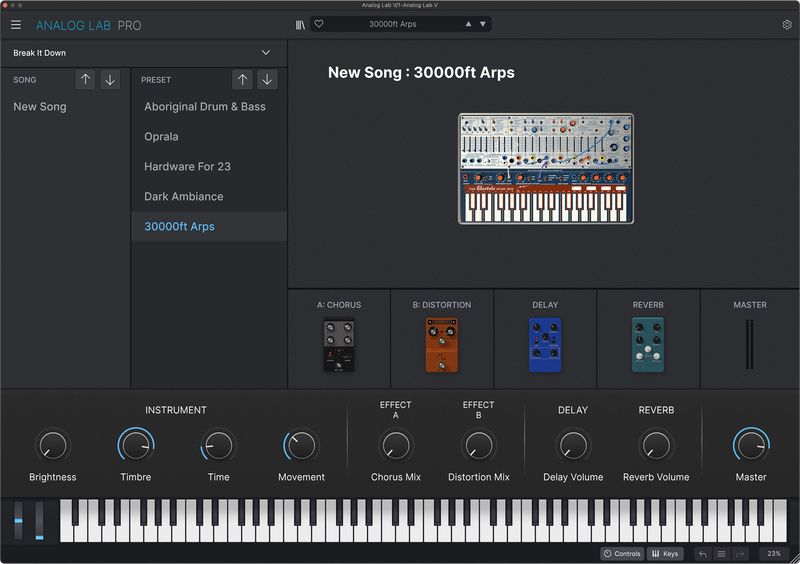Select New Song in song list
800x564 pixels.
pos(40,107)
